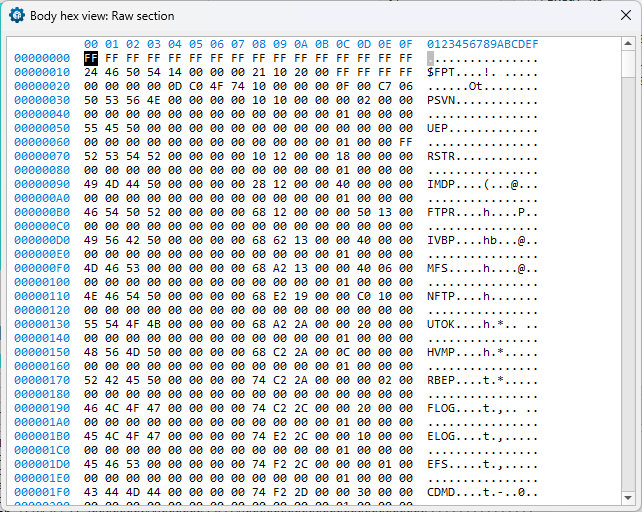Click offset address 000000C0
Screen dimensions: 642x512
(42, 226)
